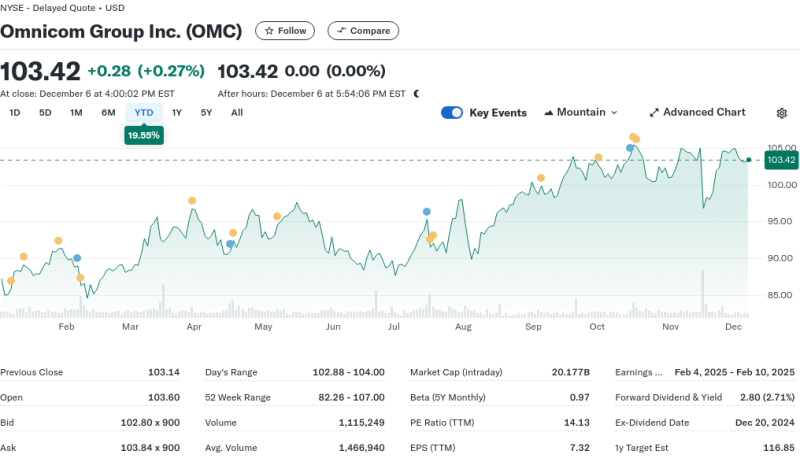Select the 1D range tab

[x=15, y=113]
